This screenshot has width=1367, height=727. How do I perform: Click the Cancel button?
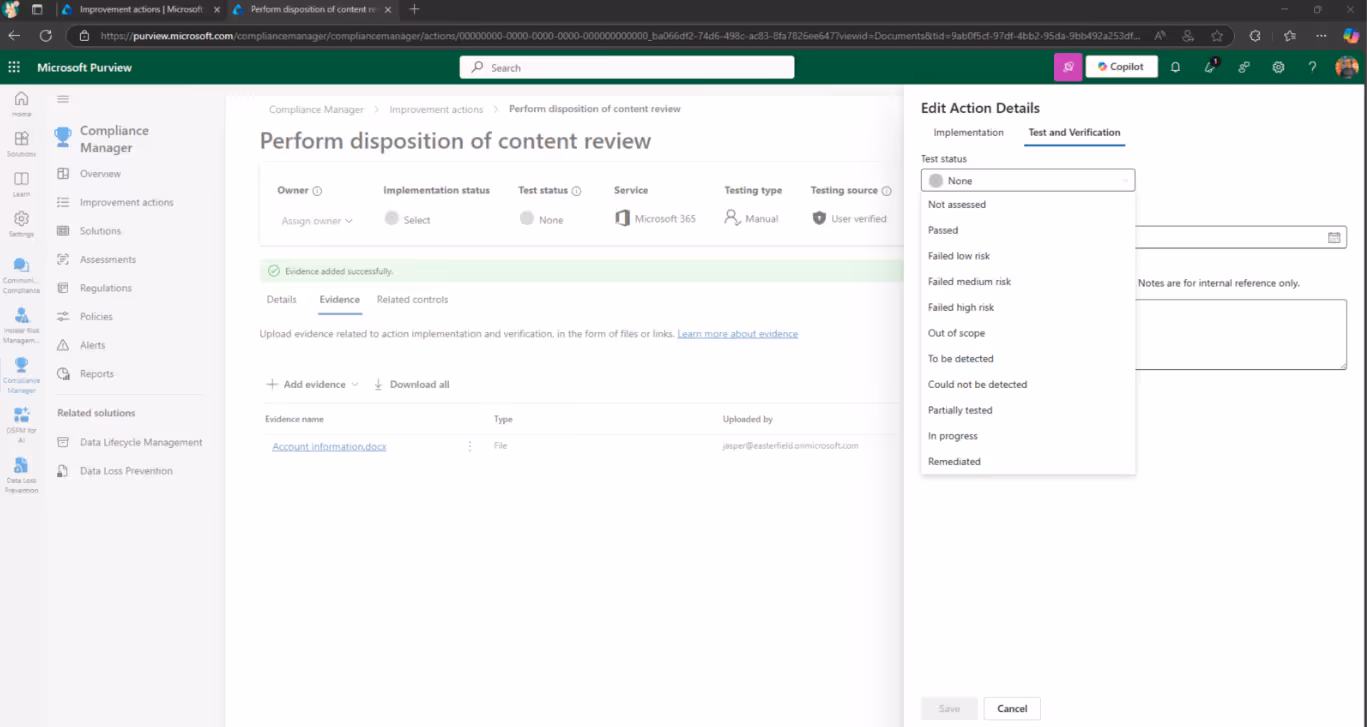1012,708
